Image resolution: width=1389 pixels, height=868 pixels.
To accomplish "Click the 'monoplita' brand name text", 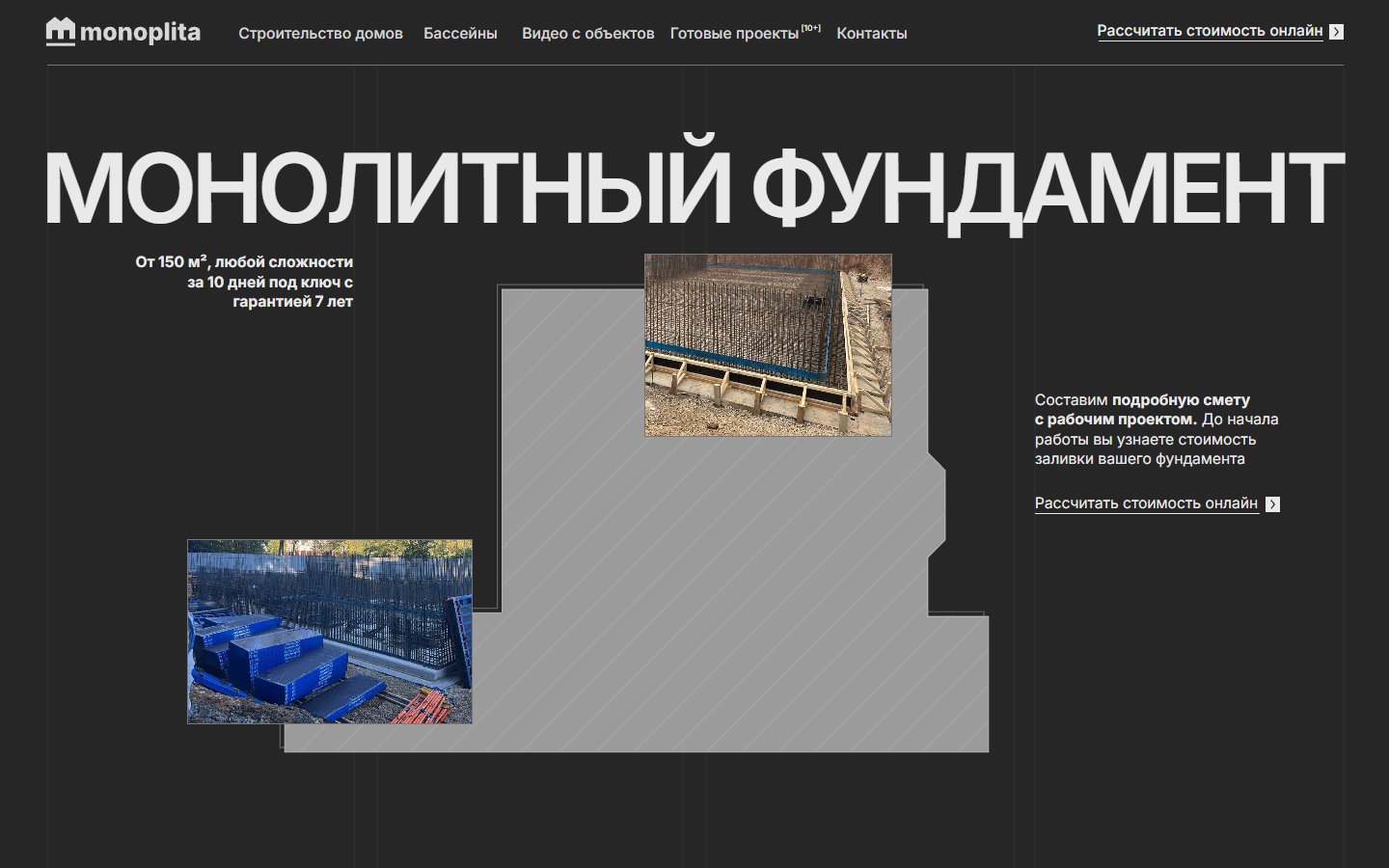I will point(140,33).
